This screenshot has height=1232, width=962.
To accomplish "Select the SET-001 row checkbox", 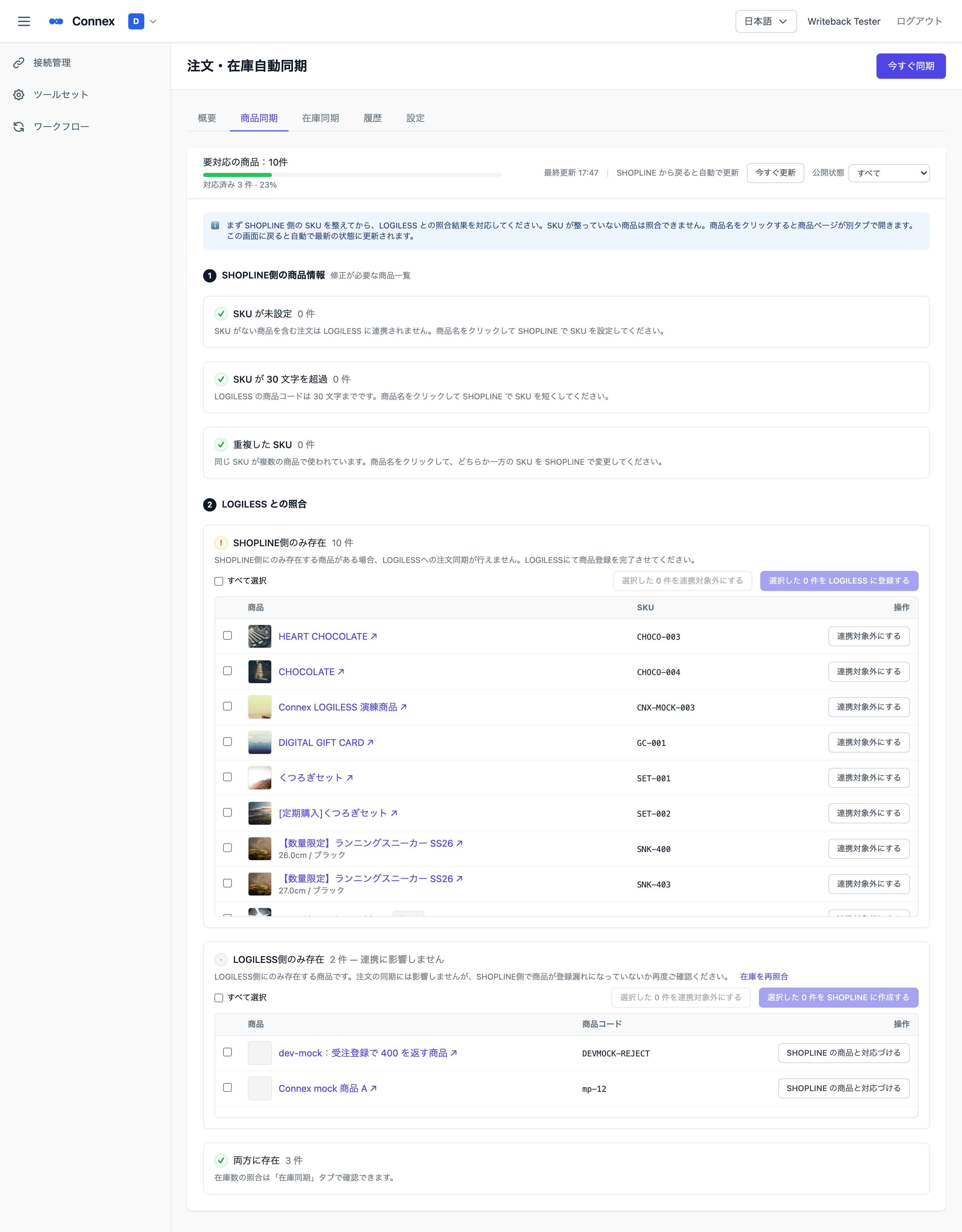I will pos(227,777).
